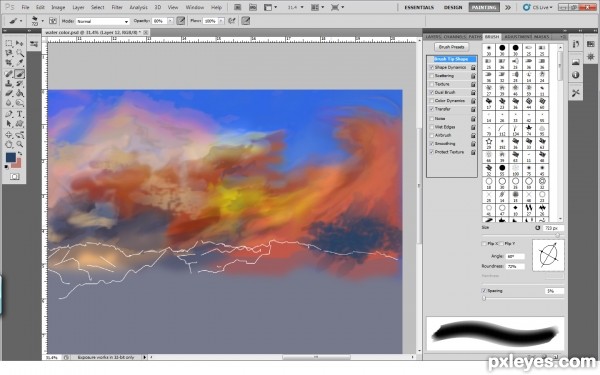This screenshot has width=600, height=375.
Task: Enable airbrush mode in options bar
Action: pyautogui.click(x=232, y=21)
